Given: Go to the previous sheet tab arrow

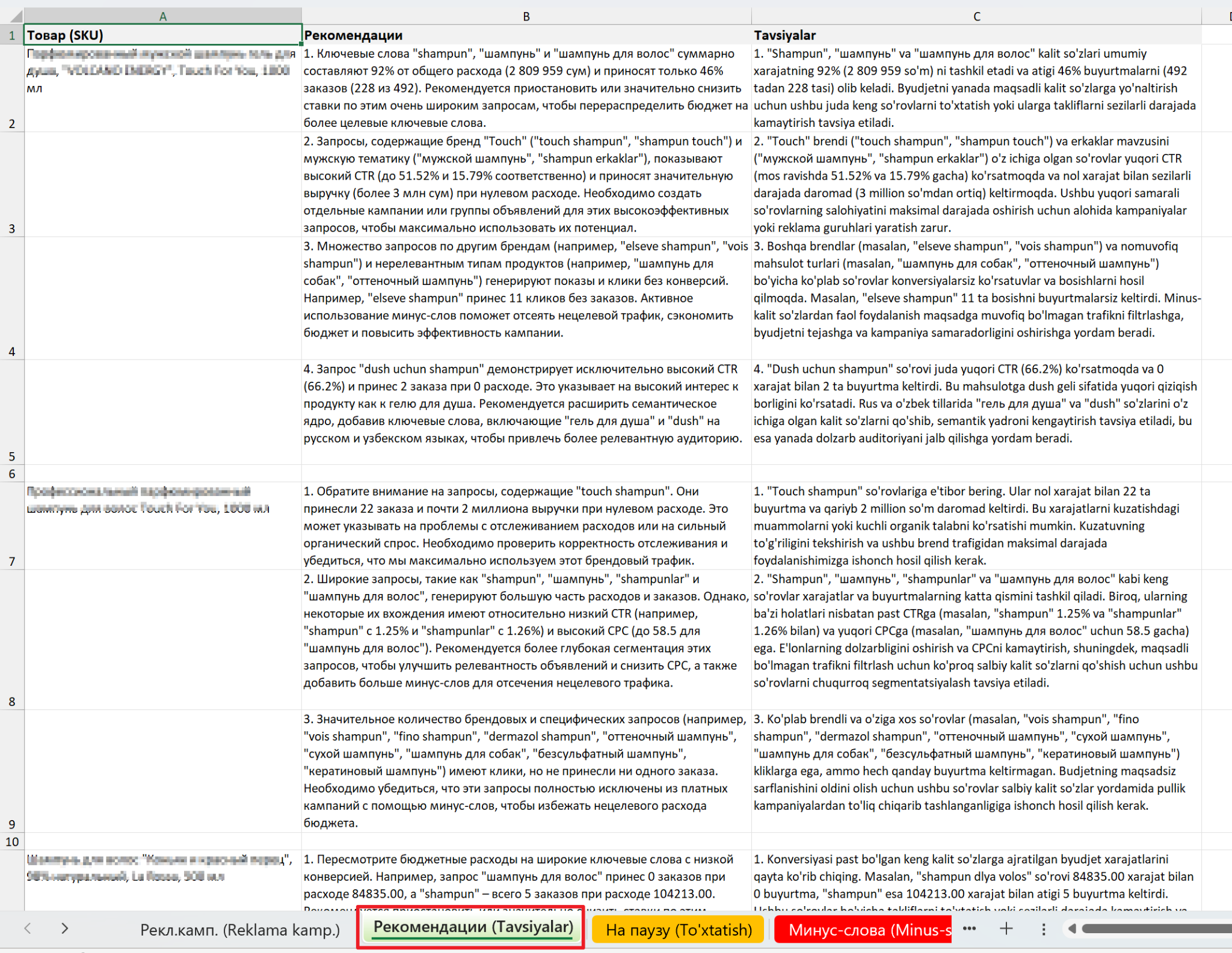Looking at the screenshot, I should [x=28, y=929].
